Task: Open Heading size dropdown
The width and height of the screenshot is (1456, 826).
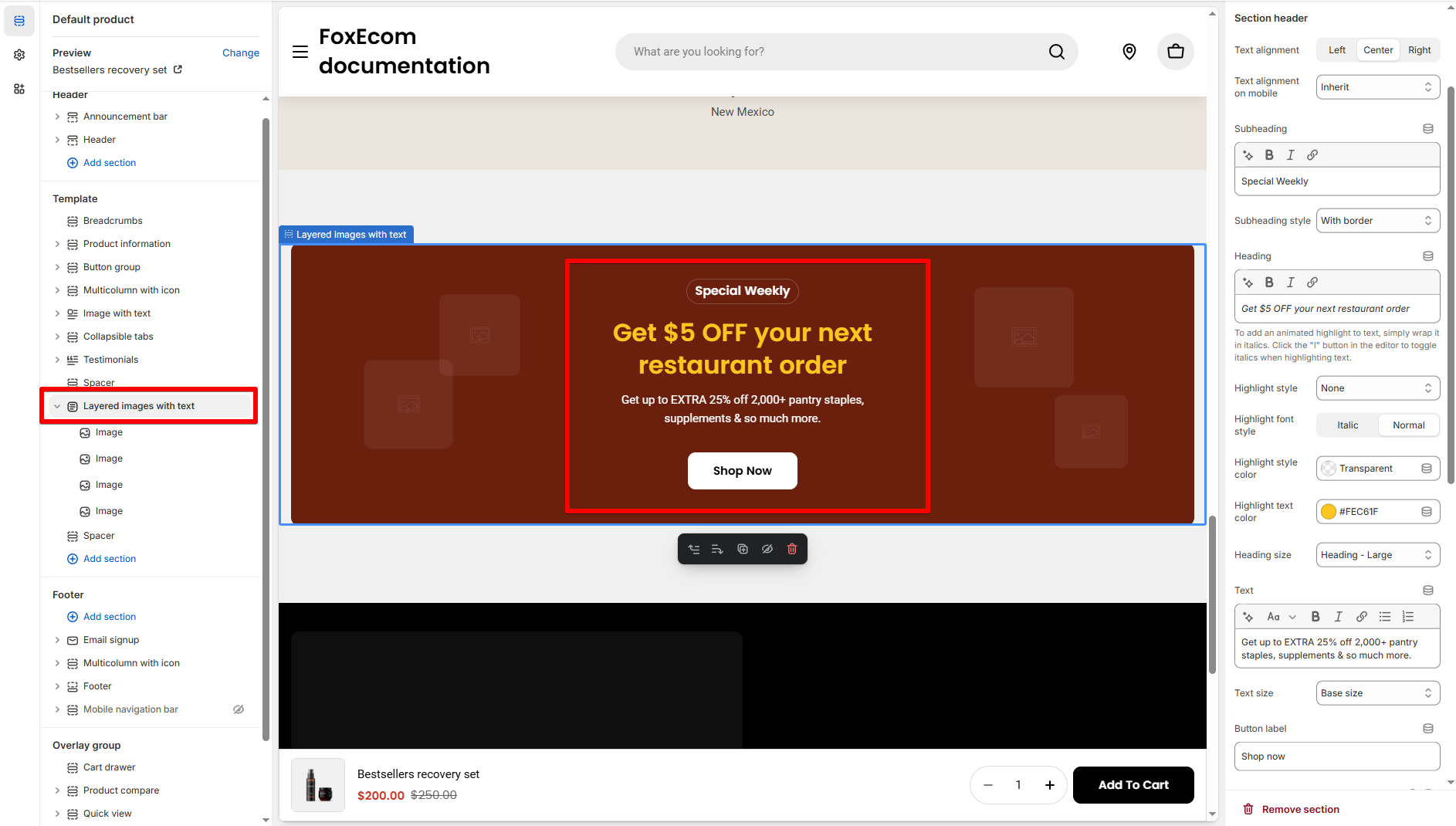Action: click(1378, 555)
